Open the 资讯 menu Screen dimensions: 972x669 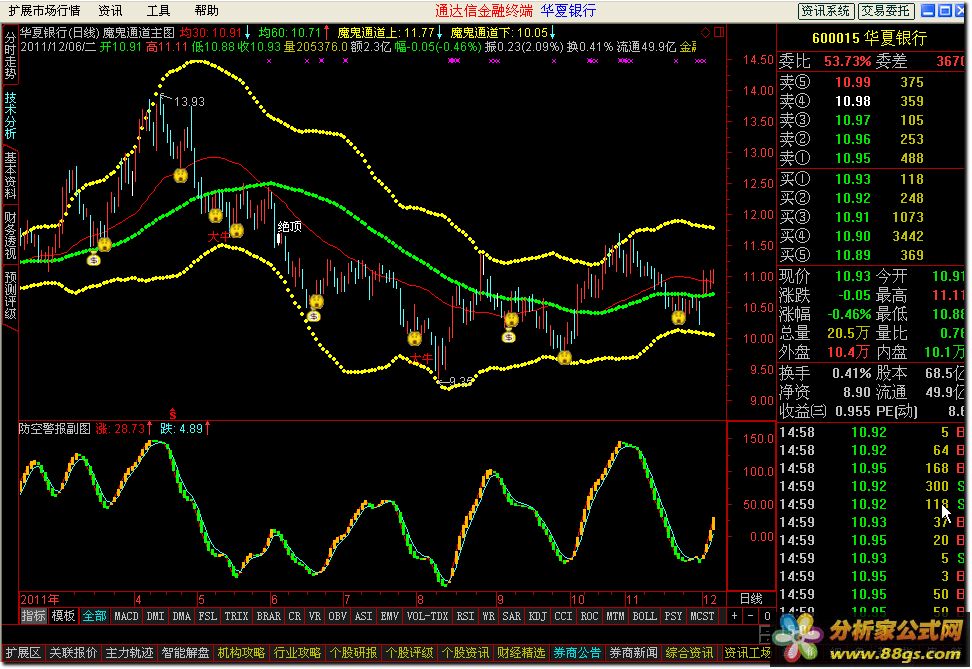point(110,11)
